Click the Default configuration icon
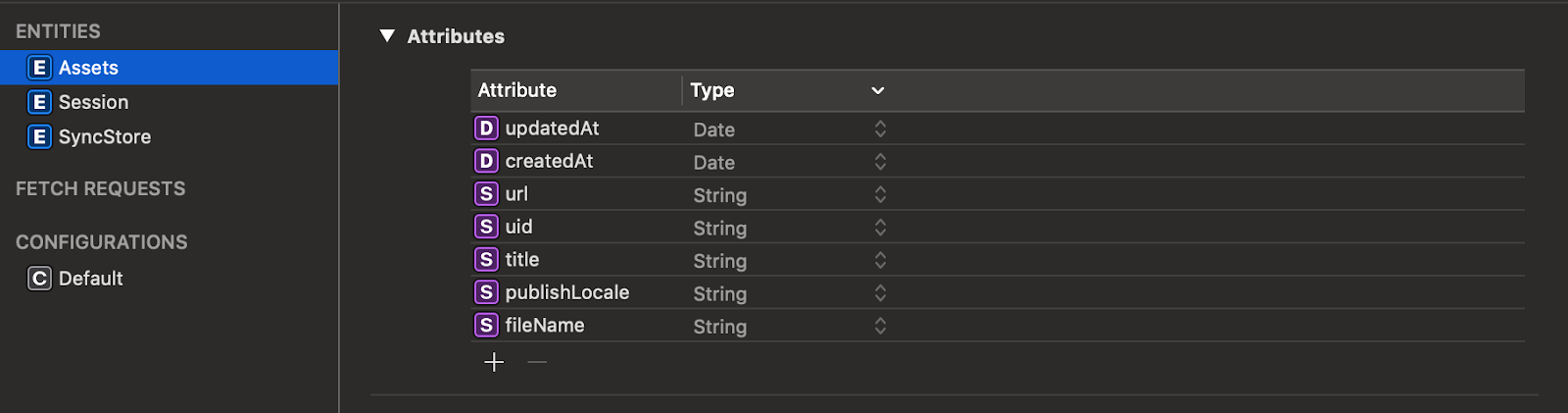Screen dimensions: 1568x413 [x=39, y=279]
